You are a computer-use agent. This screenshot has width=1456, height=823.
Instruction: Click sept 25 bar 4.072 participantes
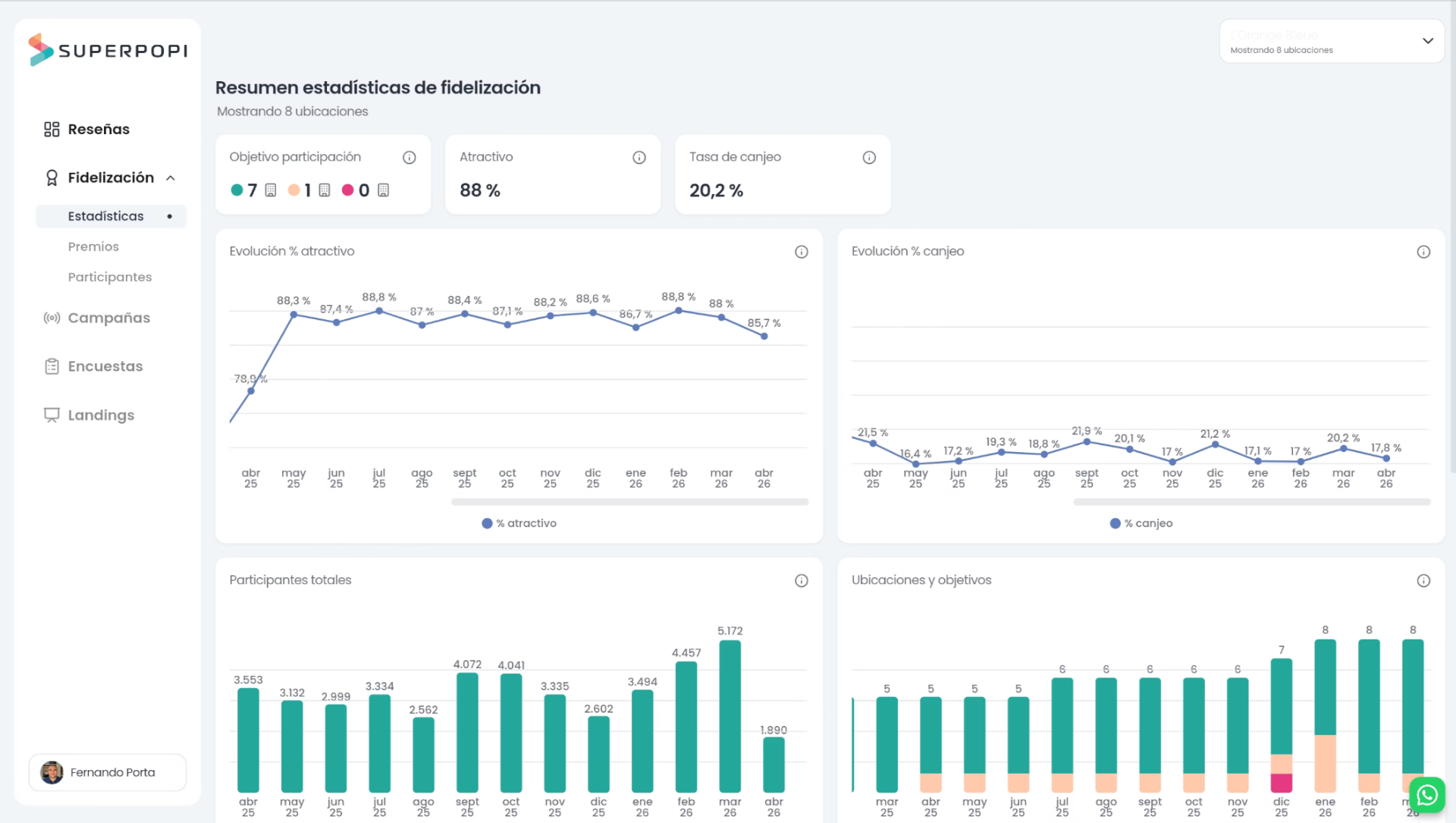(467, 733)
